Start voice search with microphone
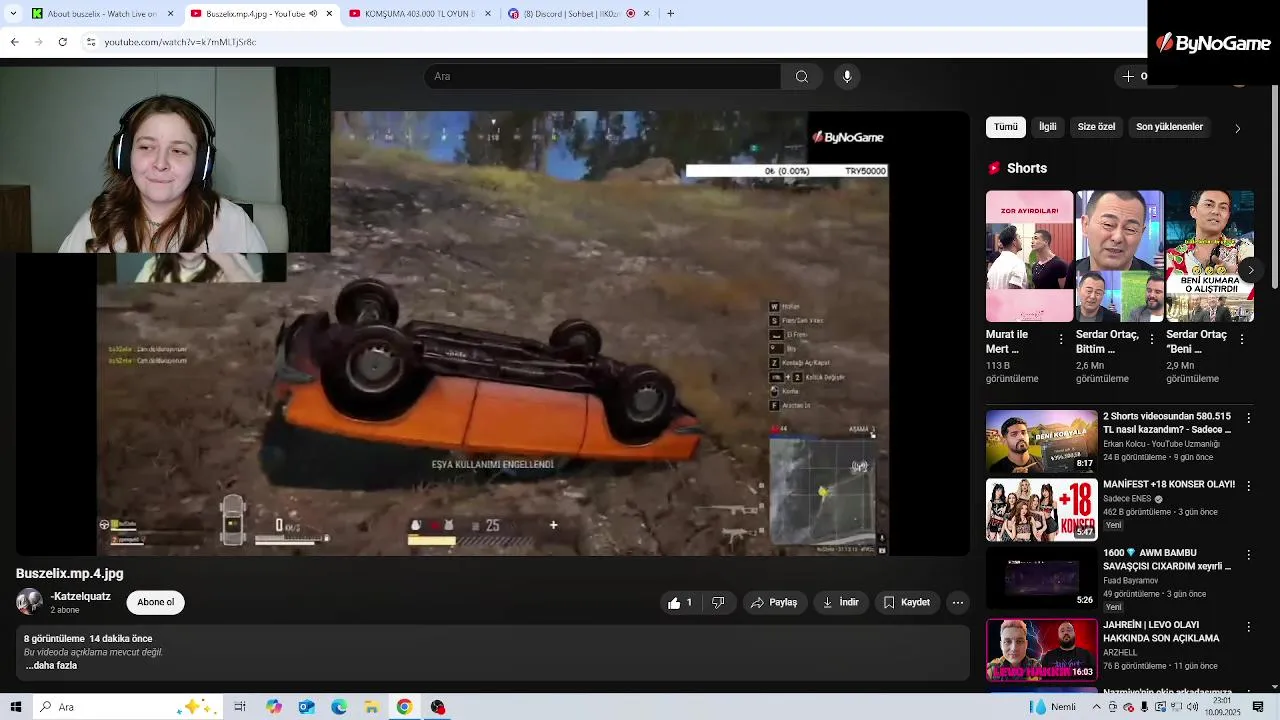1280x720 pixels. click(847, 76)
